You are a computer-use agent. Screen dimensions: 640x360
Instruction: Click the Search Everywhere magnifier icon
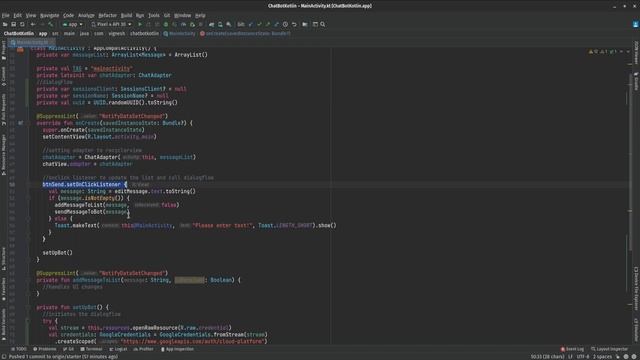point(323,24)
